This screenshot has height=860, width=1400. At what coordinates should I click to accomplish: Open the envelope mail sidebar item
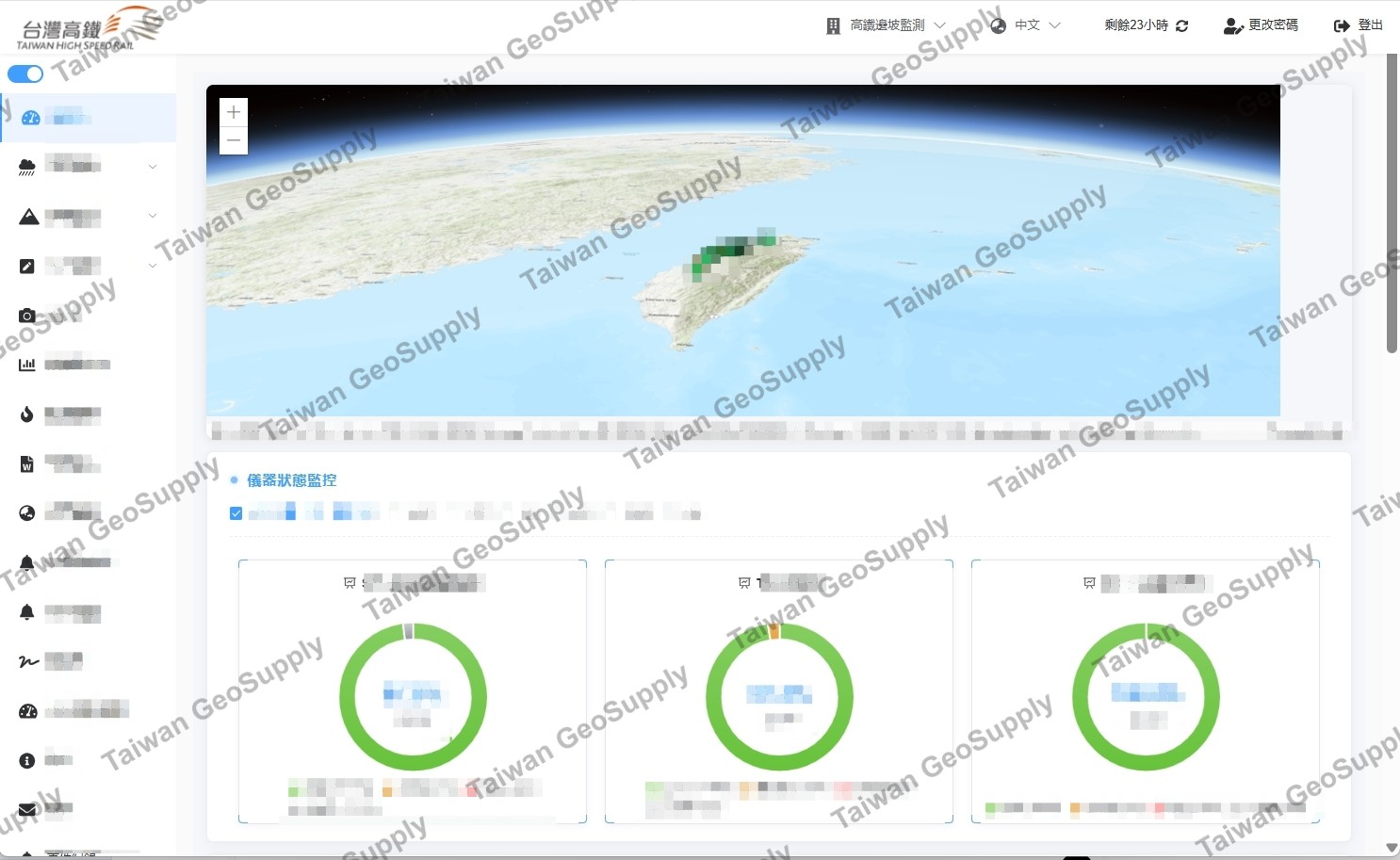coord(88,809)
